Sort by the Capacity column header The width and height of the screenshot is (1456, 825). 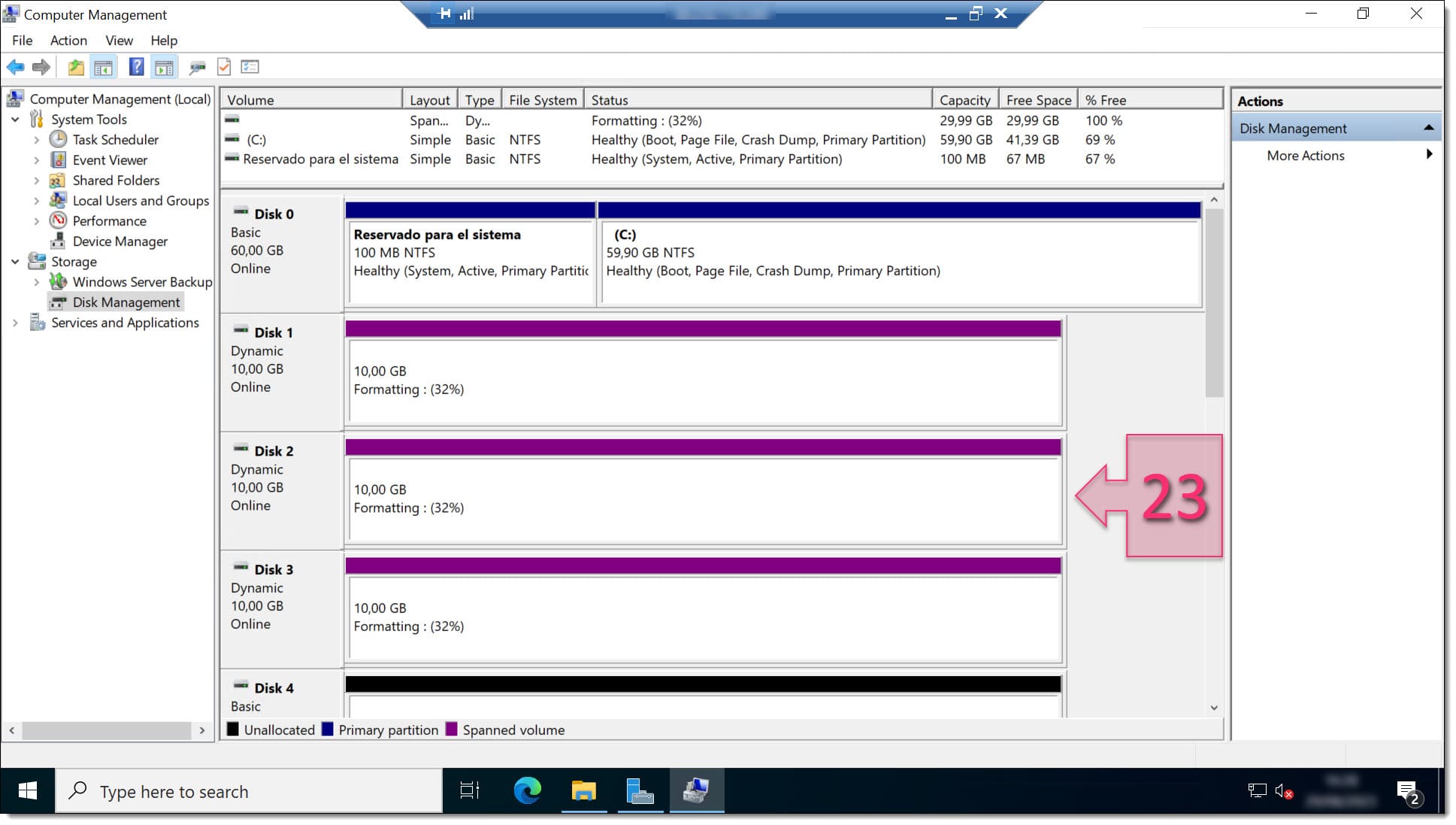click(x=965, y=100)
